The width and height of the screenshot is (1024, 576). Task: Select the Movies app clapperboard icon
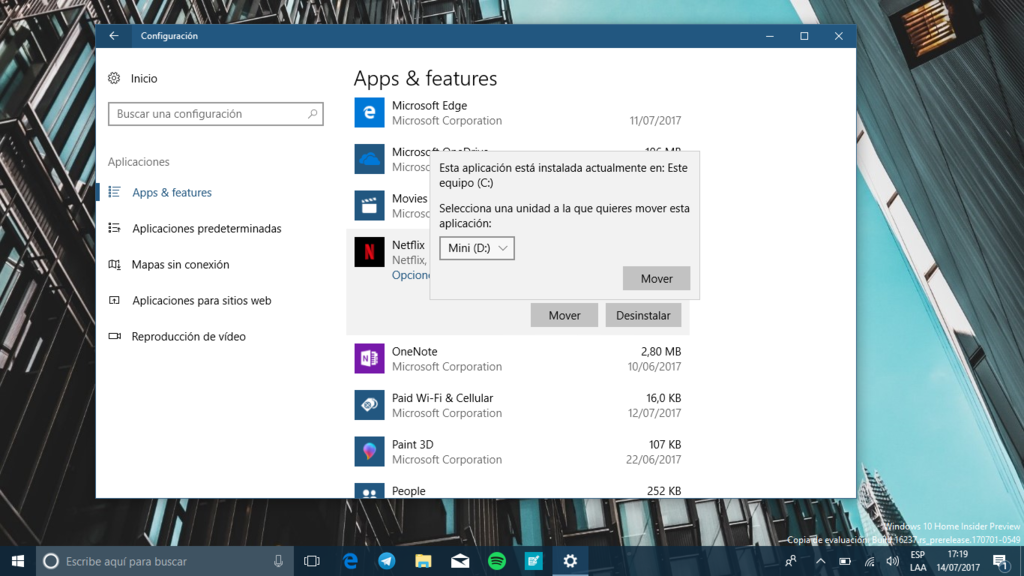(x=369, y=206)
